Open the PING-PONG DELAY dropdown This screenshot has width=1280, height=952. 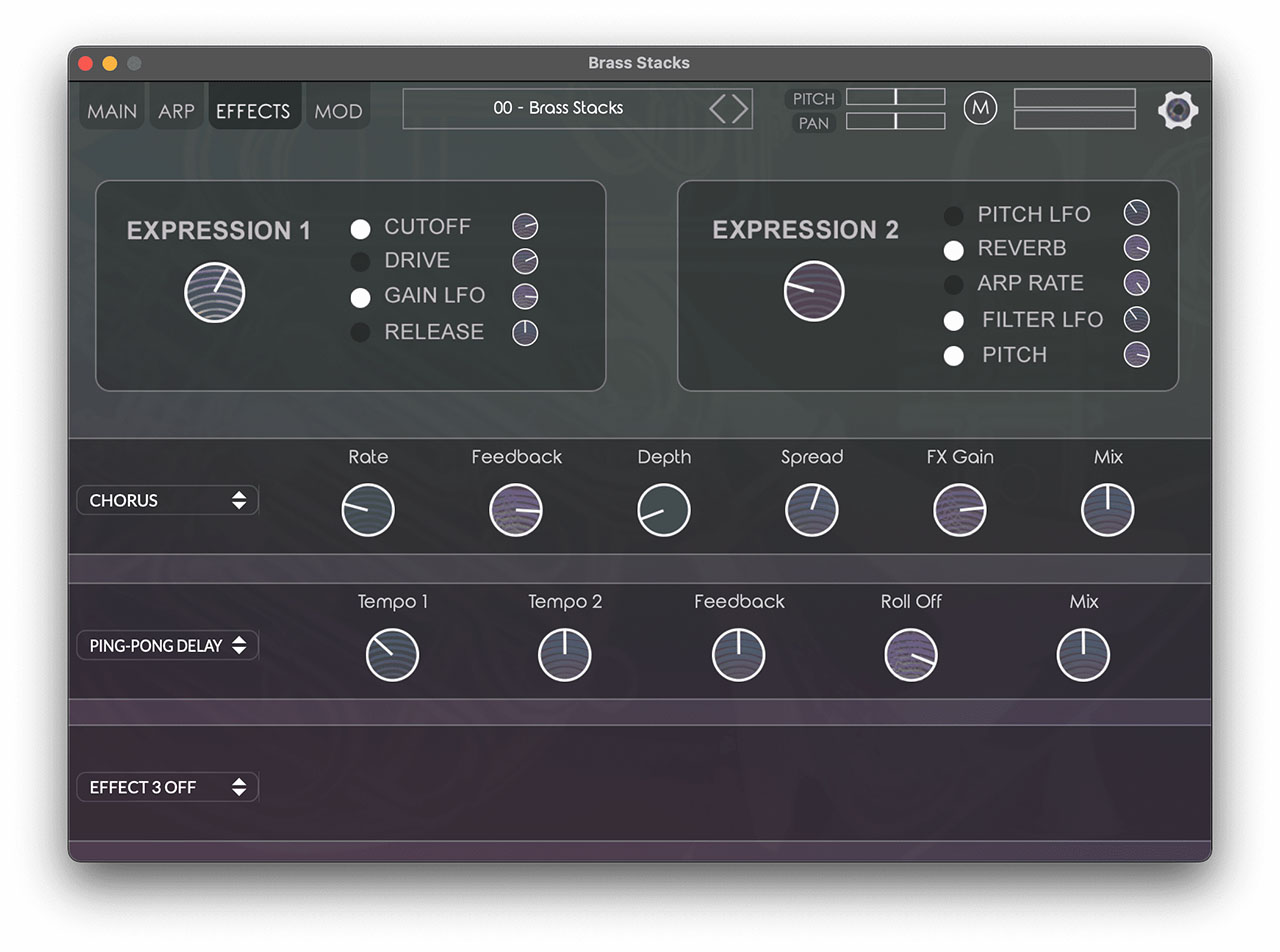point(168,646)
